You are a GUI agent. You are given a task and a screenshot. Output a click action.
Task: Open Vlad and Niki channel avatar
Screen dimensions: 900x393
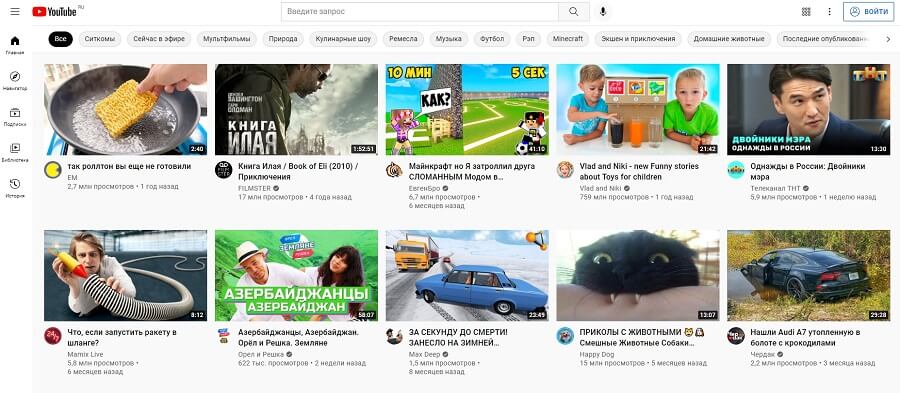click(565, 170)
